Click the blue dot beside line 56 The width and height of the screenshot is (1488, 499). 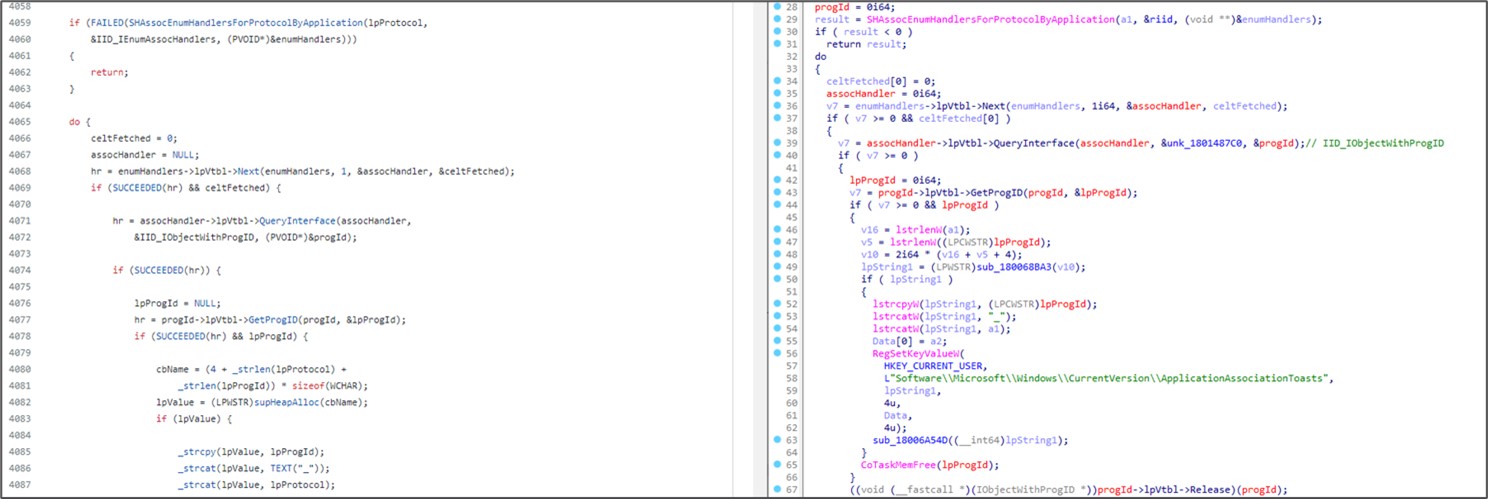(778, 352)
